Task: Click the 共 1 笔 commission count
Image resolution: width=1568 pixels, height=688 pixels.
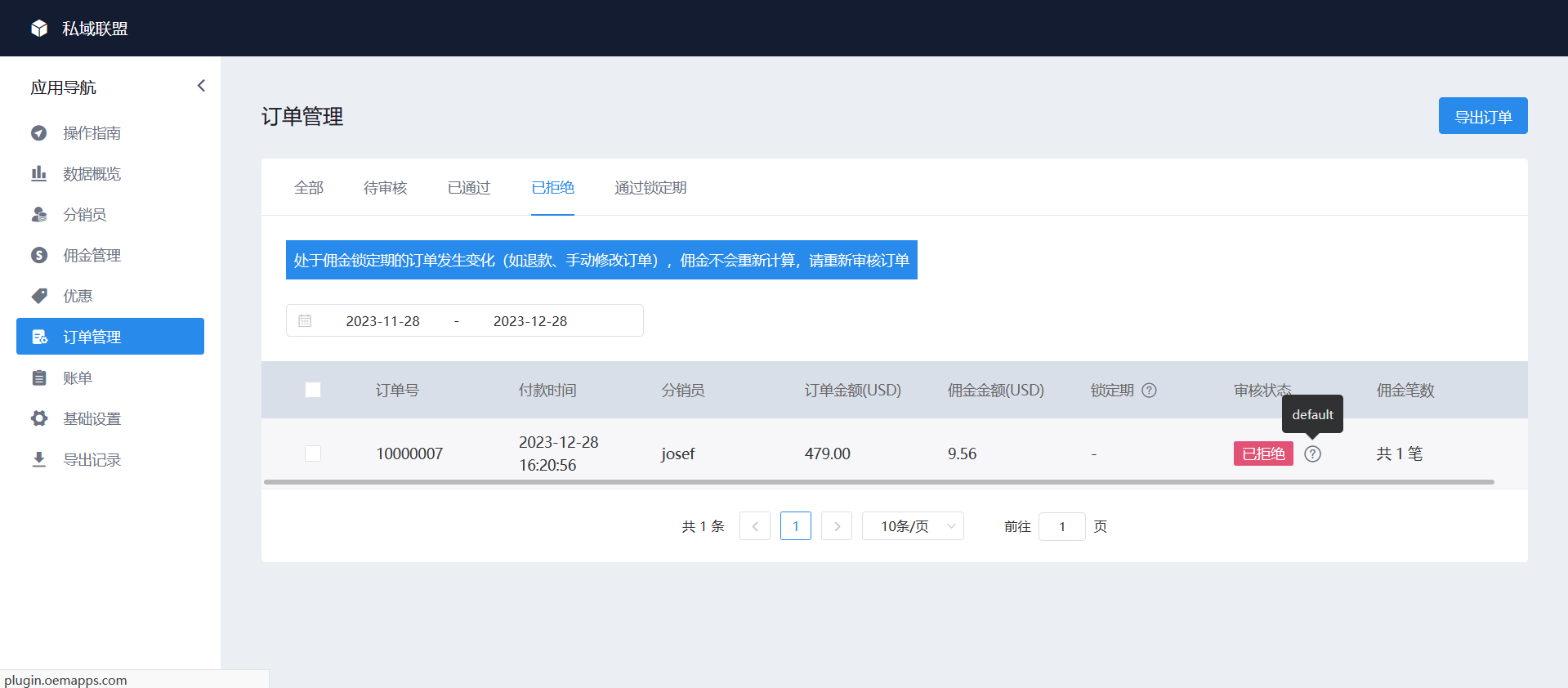Action: [1400, 453]
